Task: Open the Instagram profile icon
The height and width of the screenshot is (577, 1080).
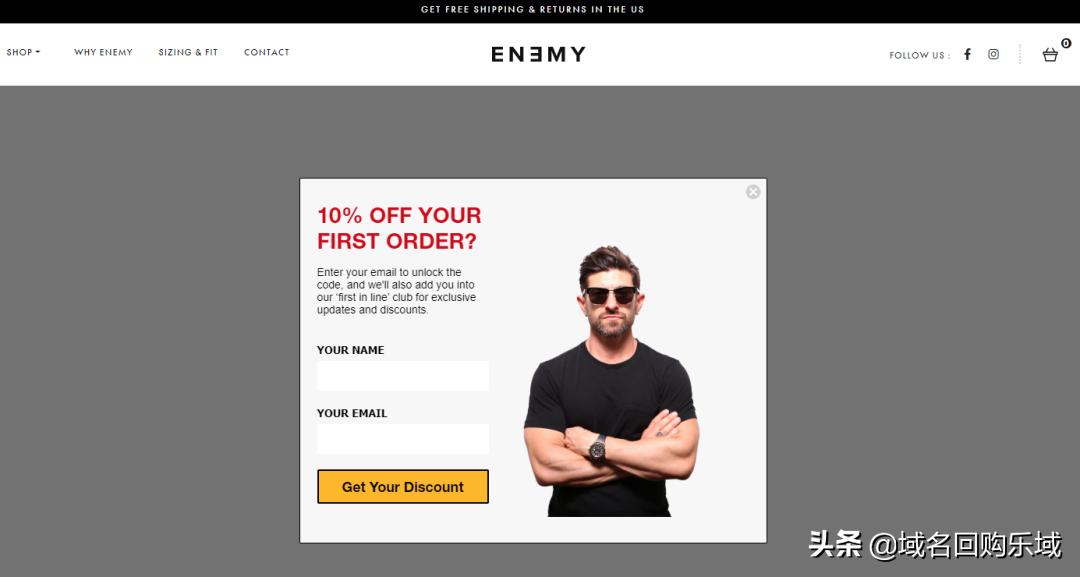Action: coord(993,54)
